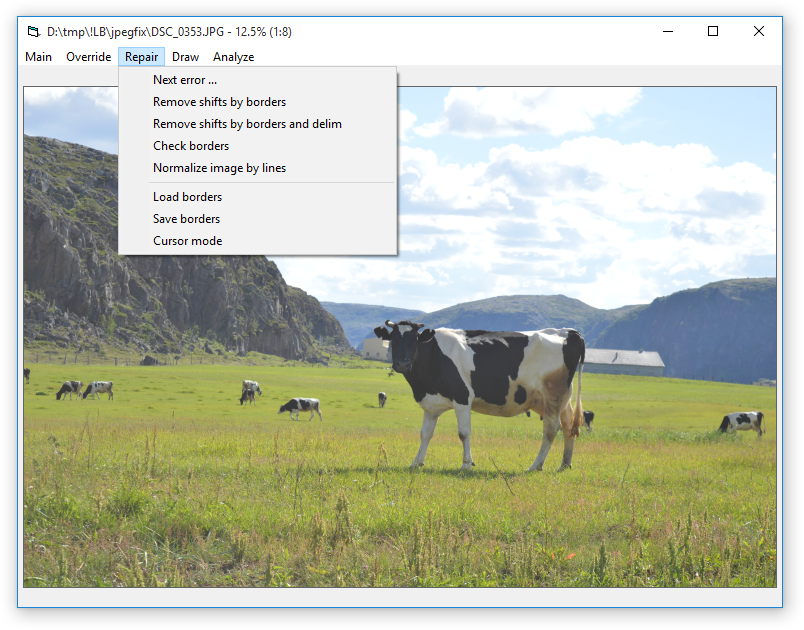This screenshot has width=804, height=630.
Task: Click the application icon in title bar
Action: coord(33,32)
